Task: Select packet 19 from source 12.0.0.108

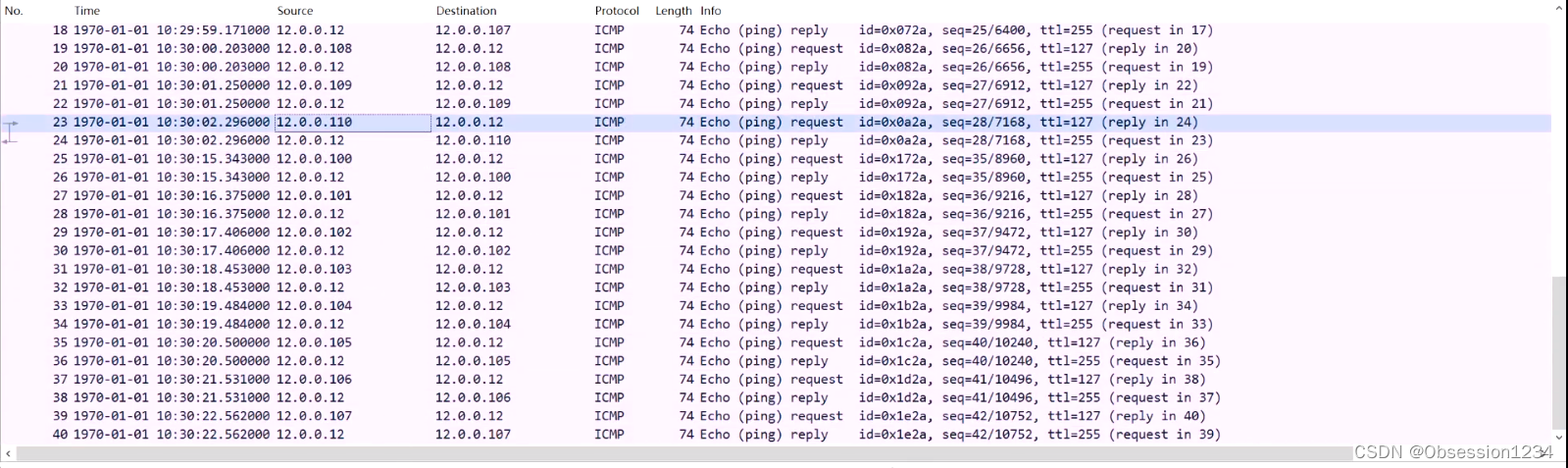Action: [x=776, y=48]
